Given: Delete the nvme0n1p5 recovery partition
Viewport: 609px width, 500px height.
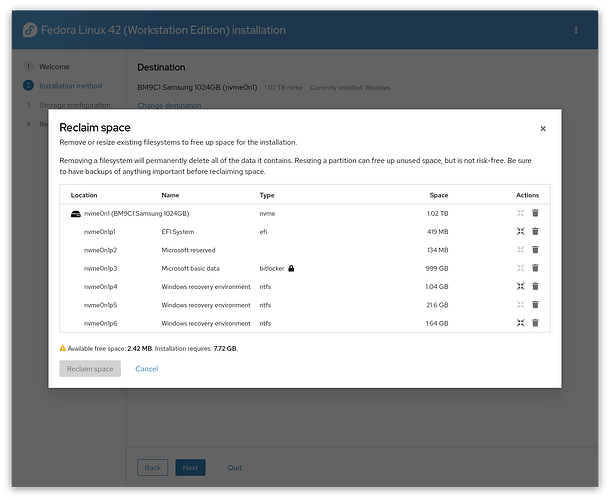Looking at the screenshot, I should 535,305.
